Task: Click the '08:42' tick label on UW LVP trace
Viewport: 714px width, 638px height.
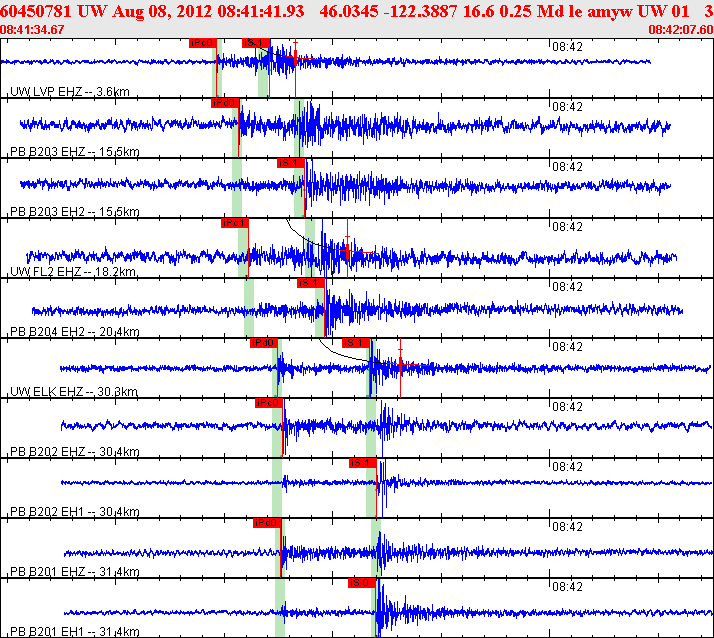Action: tap(567, 47)
